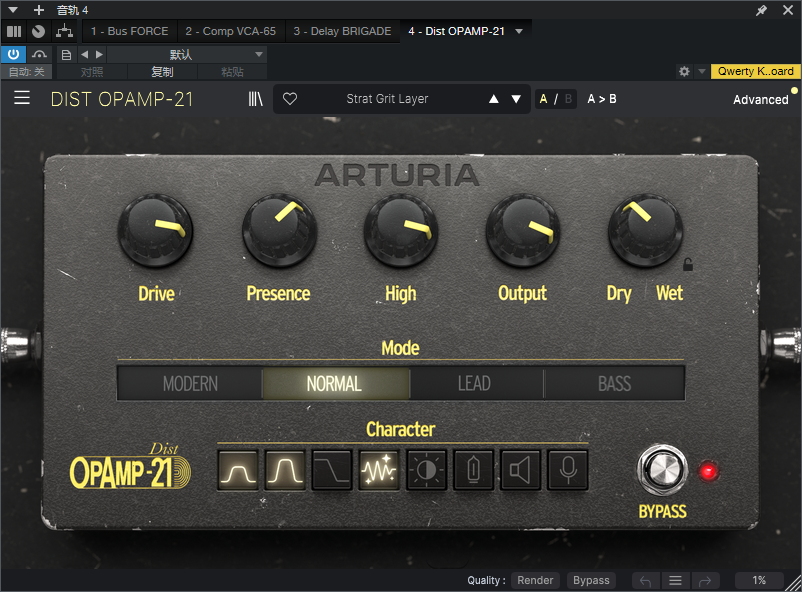Open the Advanced panel
This screenshot has width=802, height=592.
pyautogui.click(x=761, y=99)
